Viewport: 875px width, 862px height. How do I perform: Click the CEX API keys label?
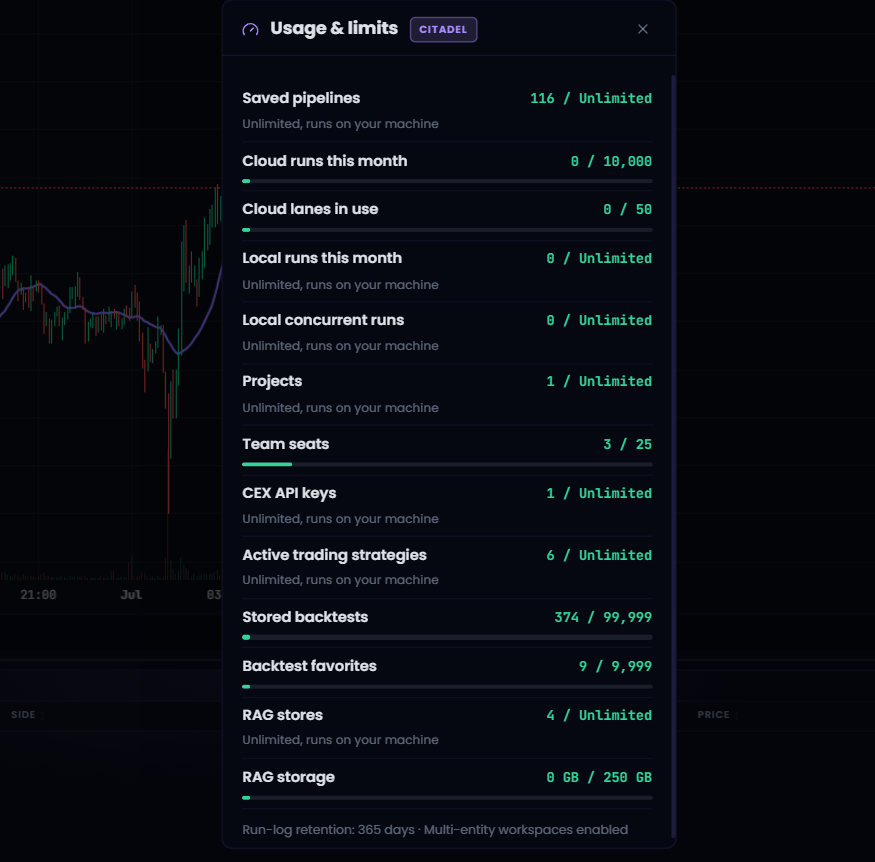coord(289,493)
